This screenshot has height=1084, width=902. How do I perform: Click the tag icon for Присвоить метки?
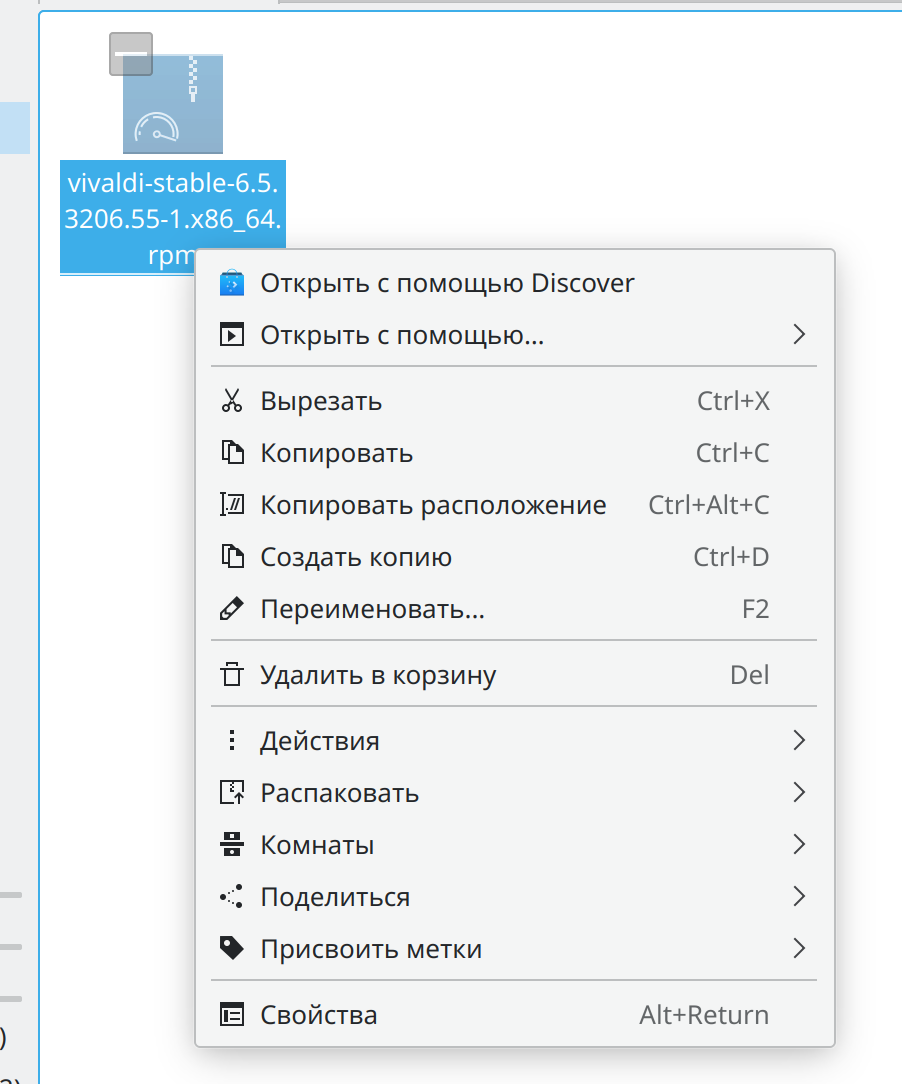pos(231,948)
